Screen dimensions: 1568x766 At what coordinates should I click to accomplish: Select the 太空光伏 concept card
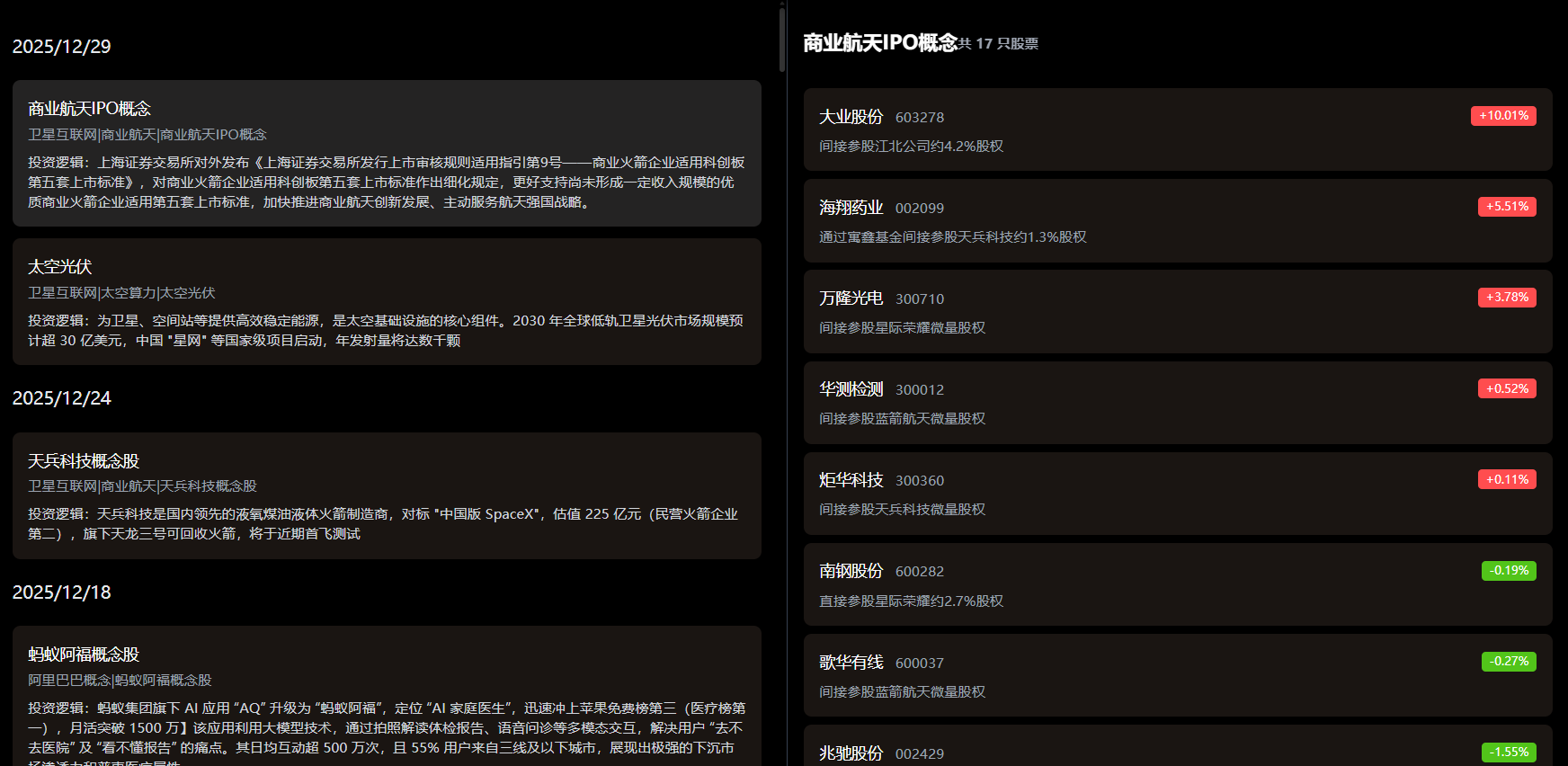click(x=387, y=301)
